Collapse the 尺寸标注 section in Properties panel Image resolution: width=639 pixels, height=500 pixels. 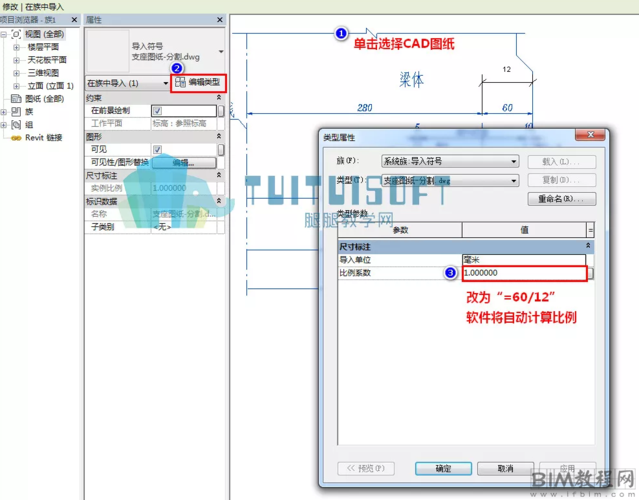[x=219, y=175]
